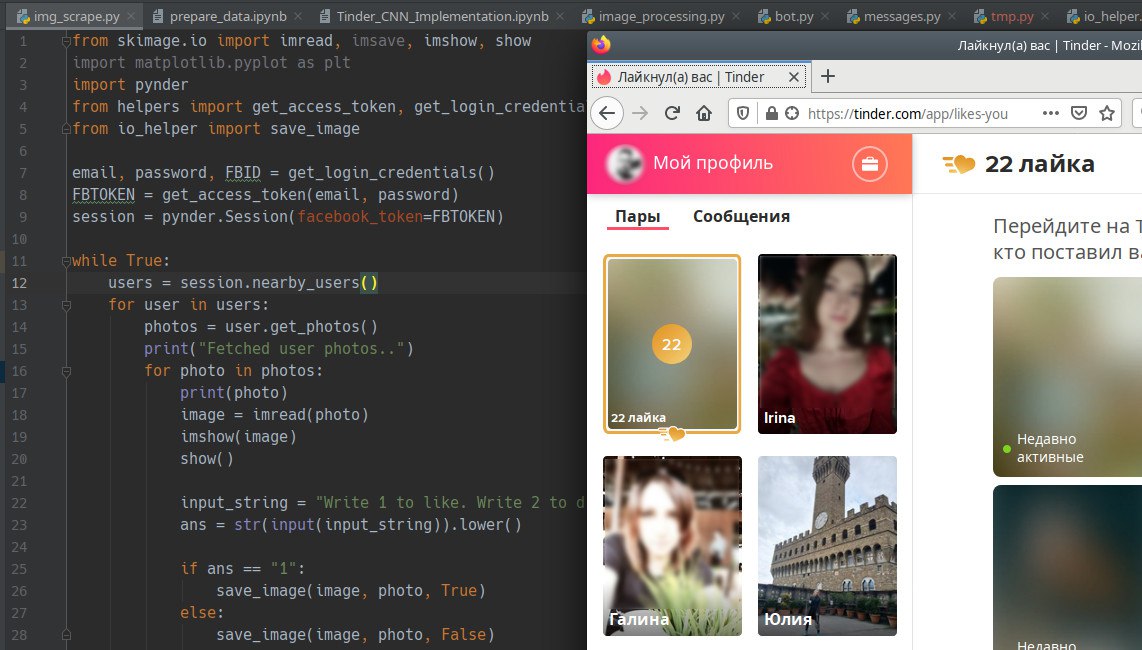
Task: Collapse the while True code block
Action: [x=66, y=261]
